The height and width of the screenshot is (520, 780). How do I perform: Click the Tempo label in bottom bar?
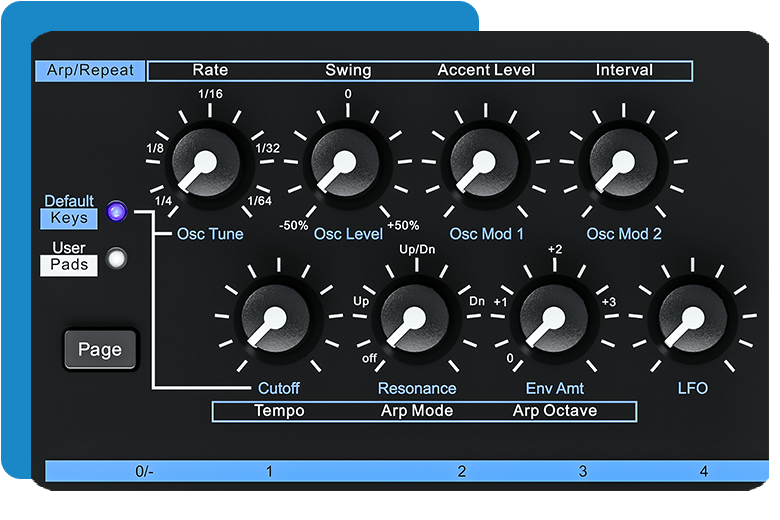click(279, 411)
